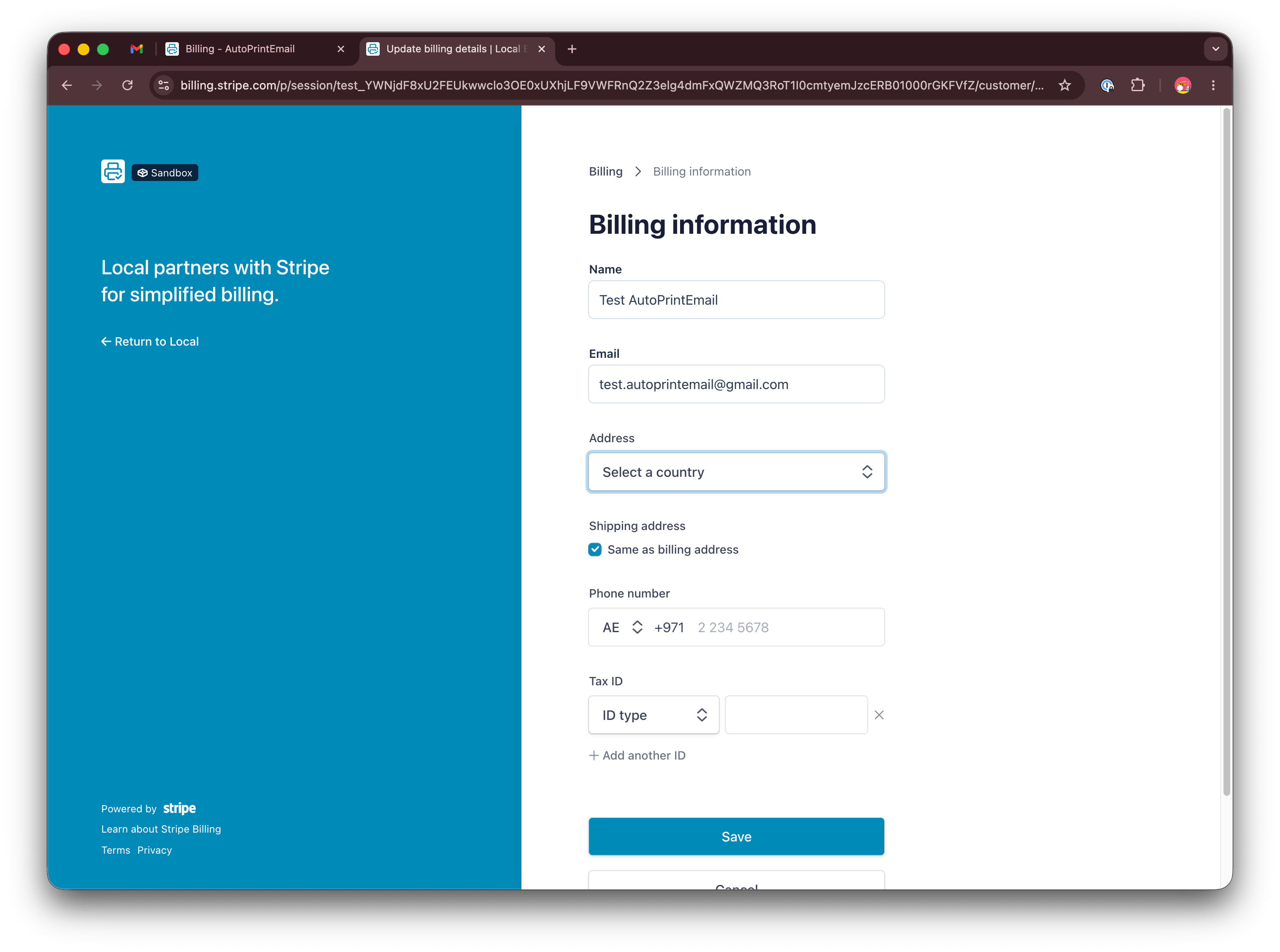Remove the Tax ID row with X
This screenshot has width=1280, height=952.
[879, 715]
